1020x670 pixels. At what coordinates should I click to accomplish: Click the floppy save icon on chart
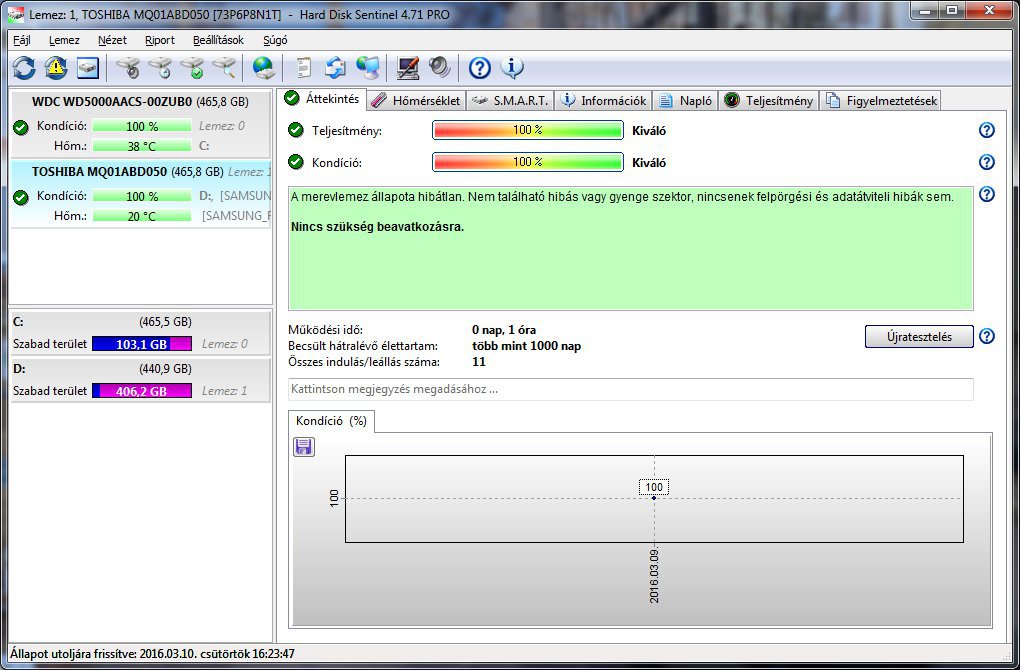(304, 446)
